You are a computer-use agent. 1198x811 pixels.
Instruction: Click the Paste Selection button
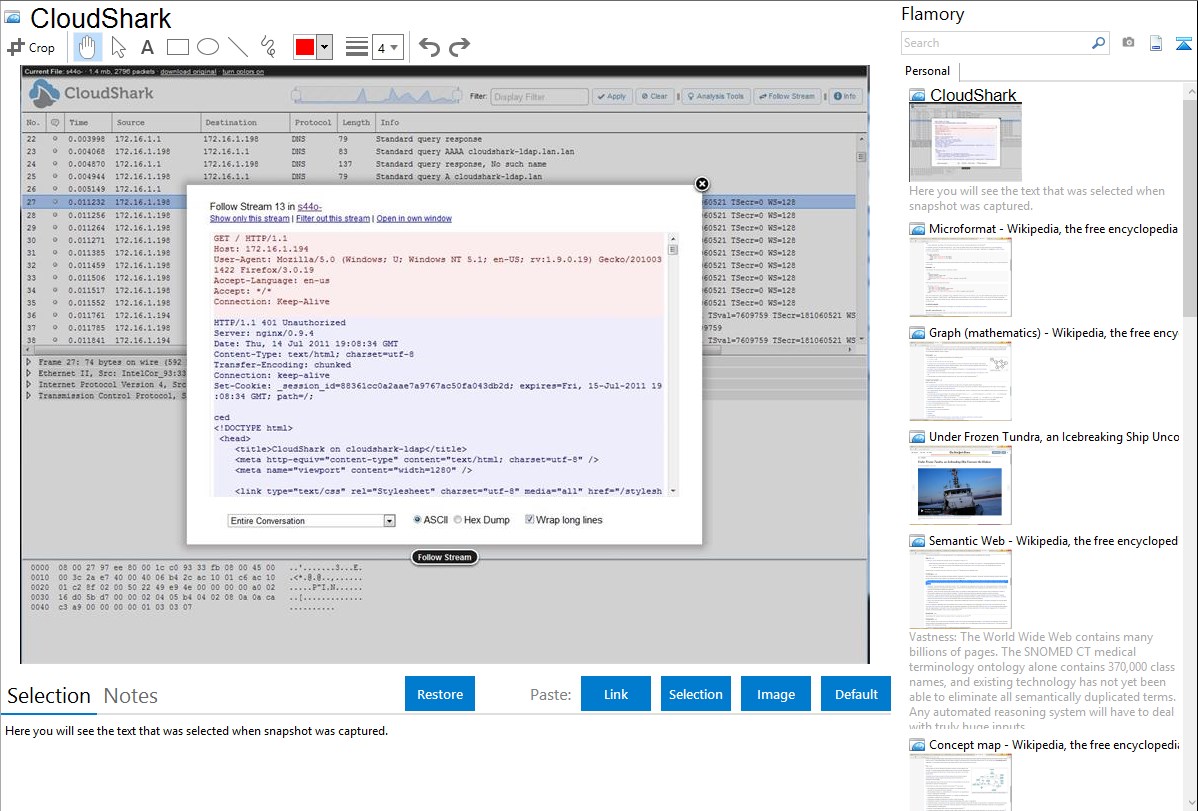tap(696, 694)
